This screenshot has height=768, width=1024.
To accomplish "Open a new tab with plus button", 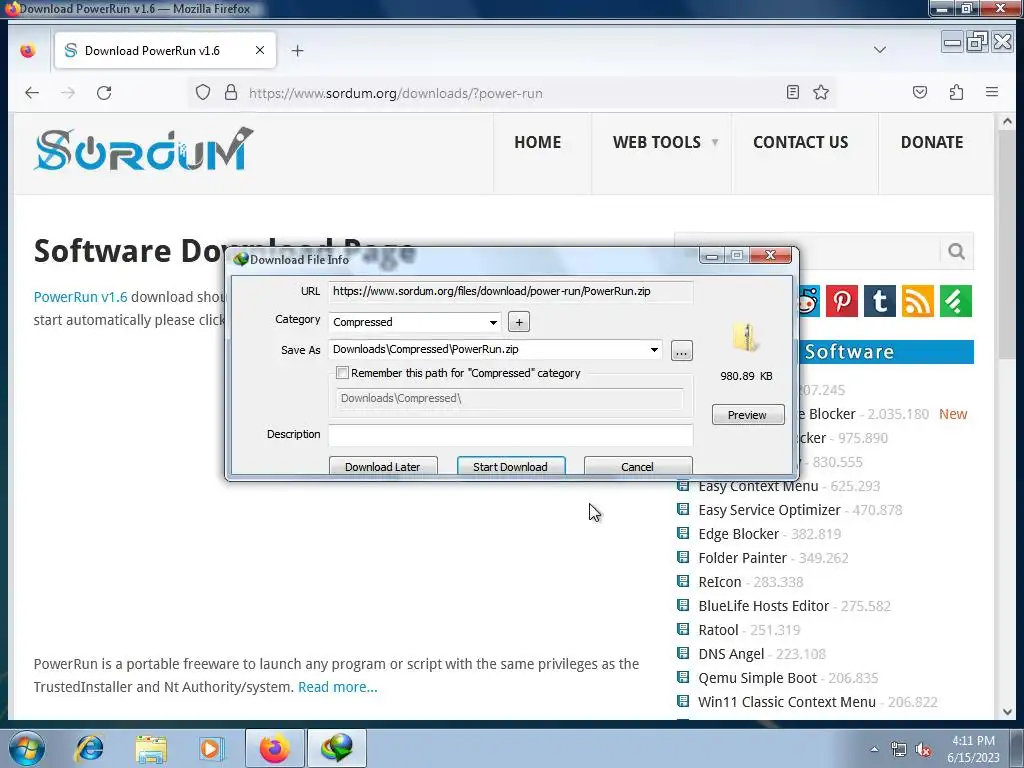I will click(297, 50).
